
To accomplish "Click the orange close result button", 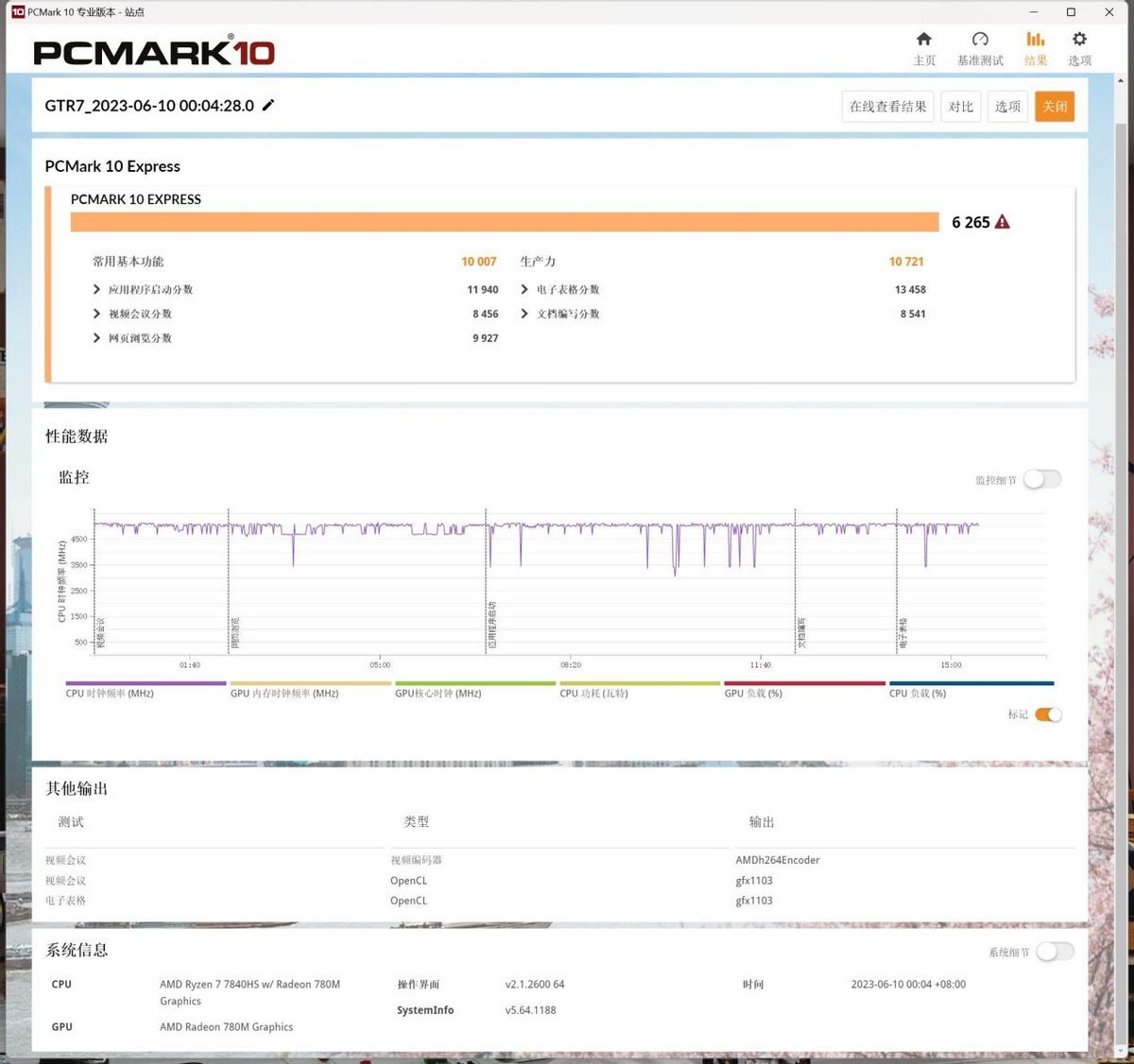I will coord(1054,107).
